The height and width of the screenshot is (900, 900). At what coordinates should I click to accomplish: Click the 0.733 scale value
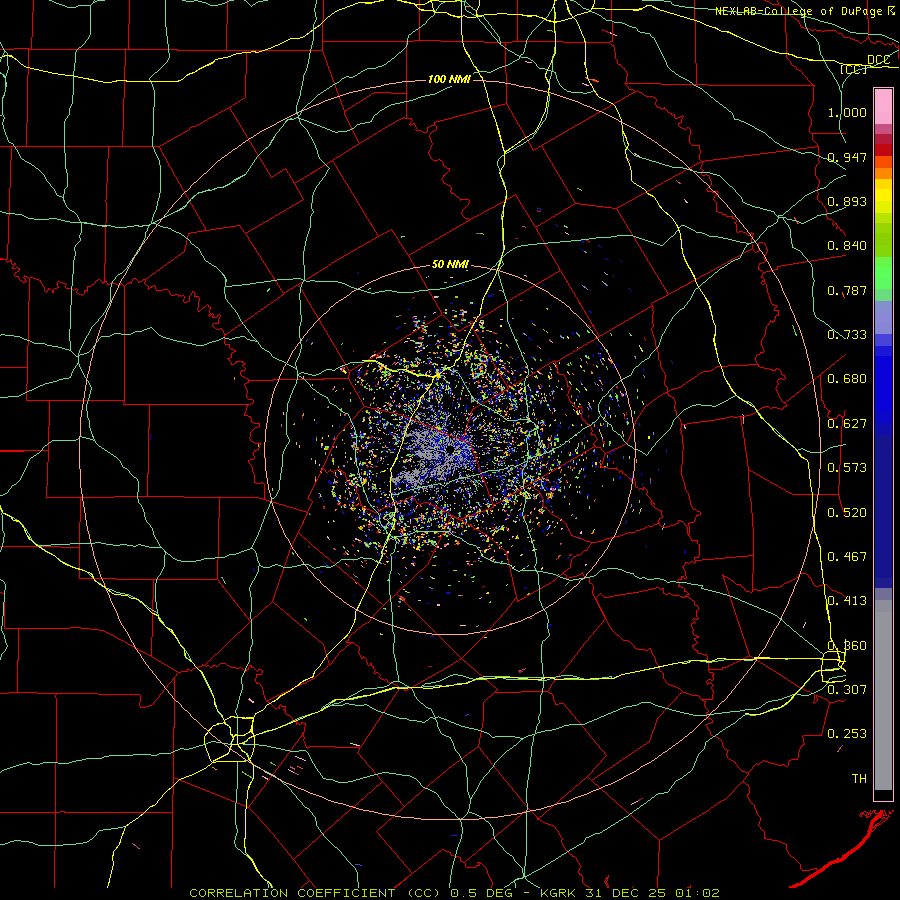(x=847, y=334)
